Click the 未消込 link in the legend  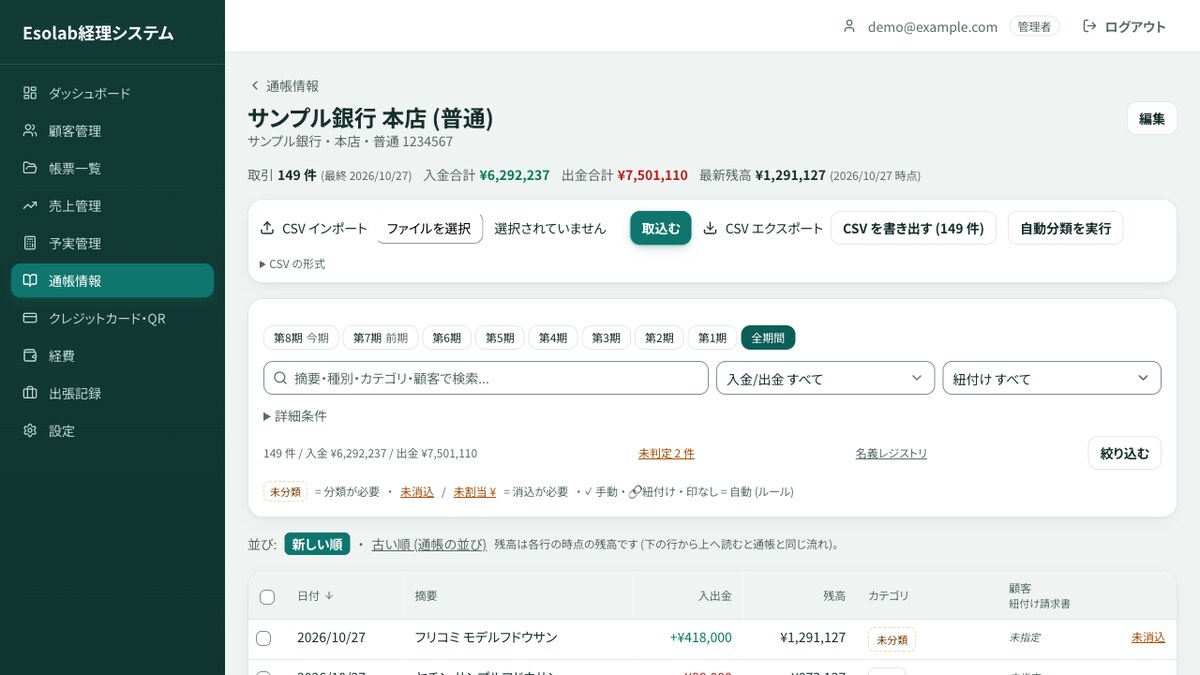pyautogui.click(x=417, y=492)
